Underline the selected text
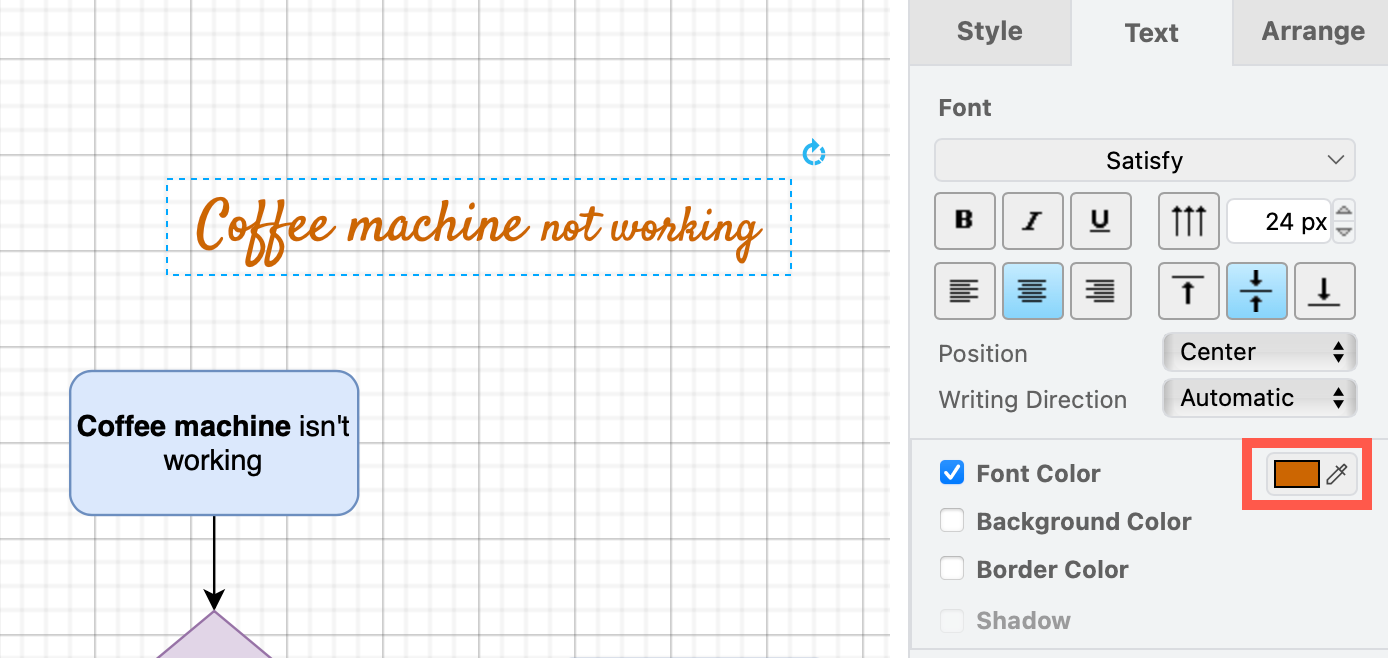The image size is (1388, 658). point(1100,220)
